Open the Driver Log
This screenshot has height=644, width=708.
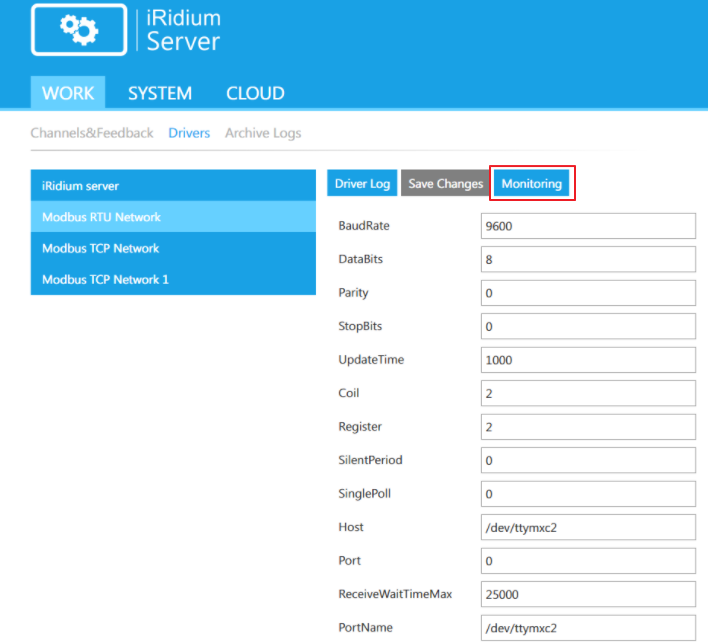click(362, 184)
